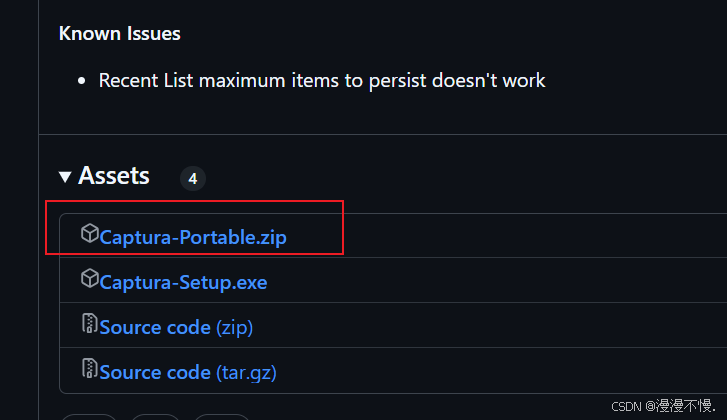The width and height of the screenshot is (727, 420).
Task: Open the Source code (zip) link
Action: click(x=176, y=327)
